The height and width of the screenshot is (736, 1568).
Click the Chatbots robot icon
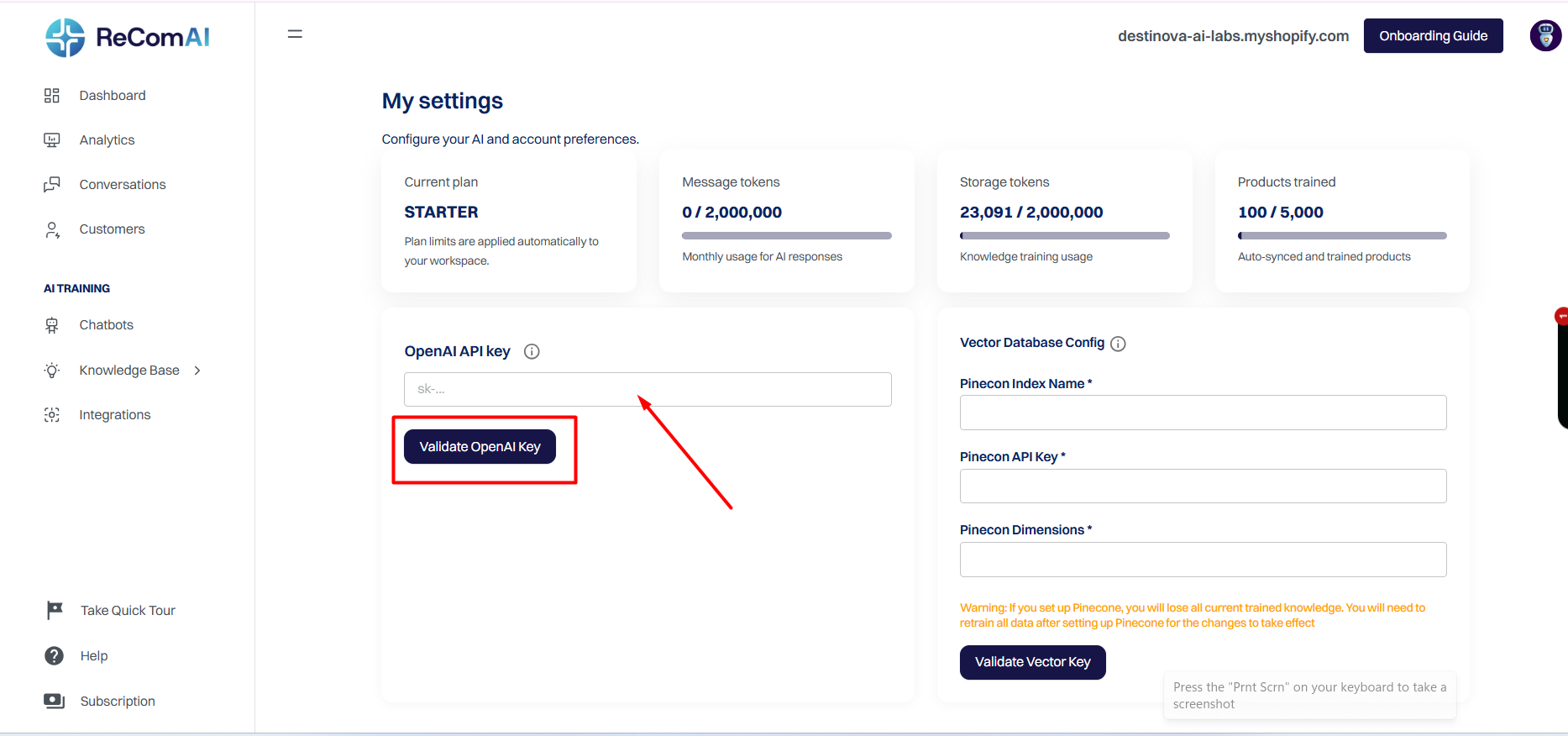pos(52,325)
